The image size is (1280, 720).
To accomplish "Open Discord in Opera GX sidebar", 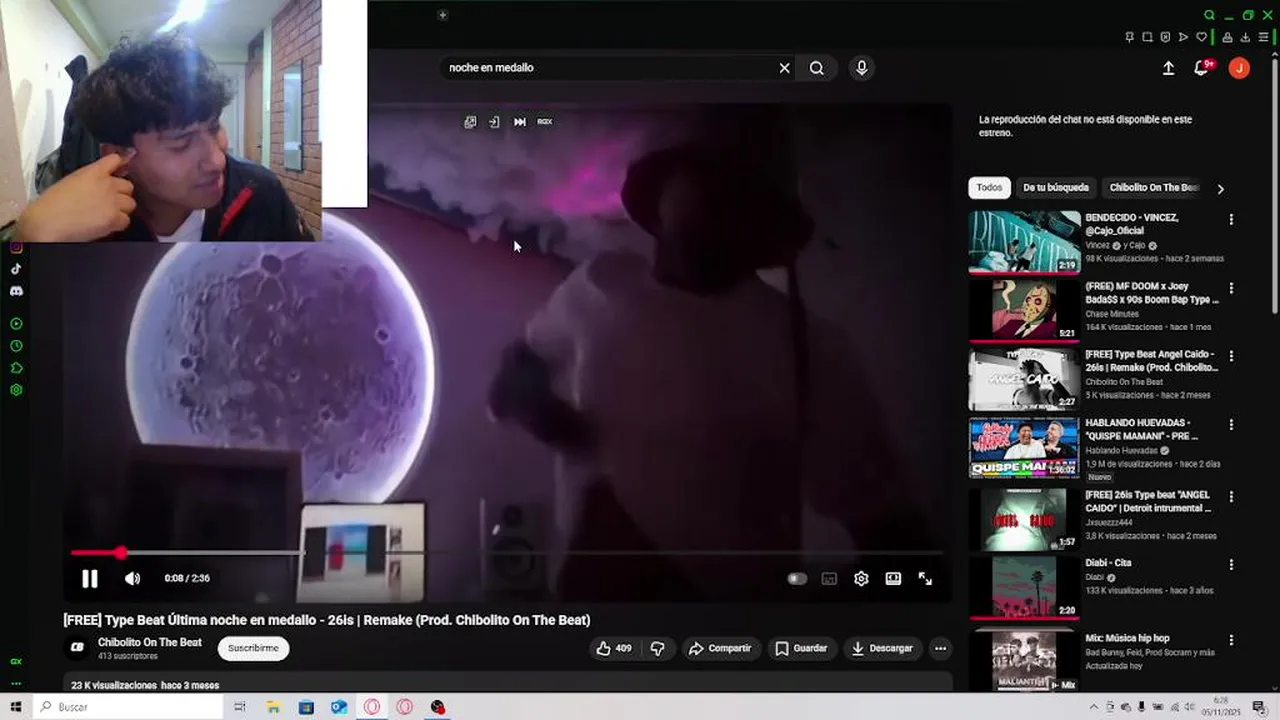I will click(16, 291).
